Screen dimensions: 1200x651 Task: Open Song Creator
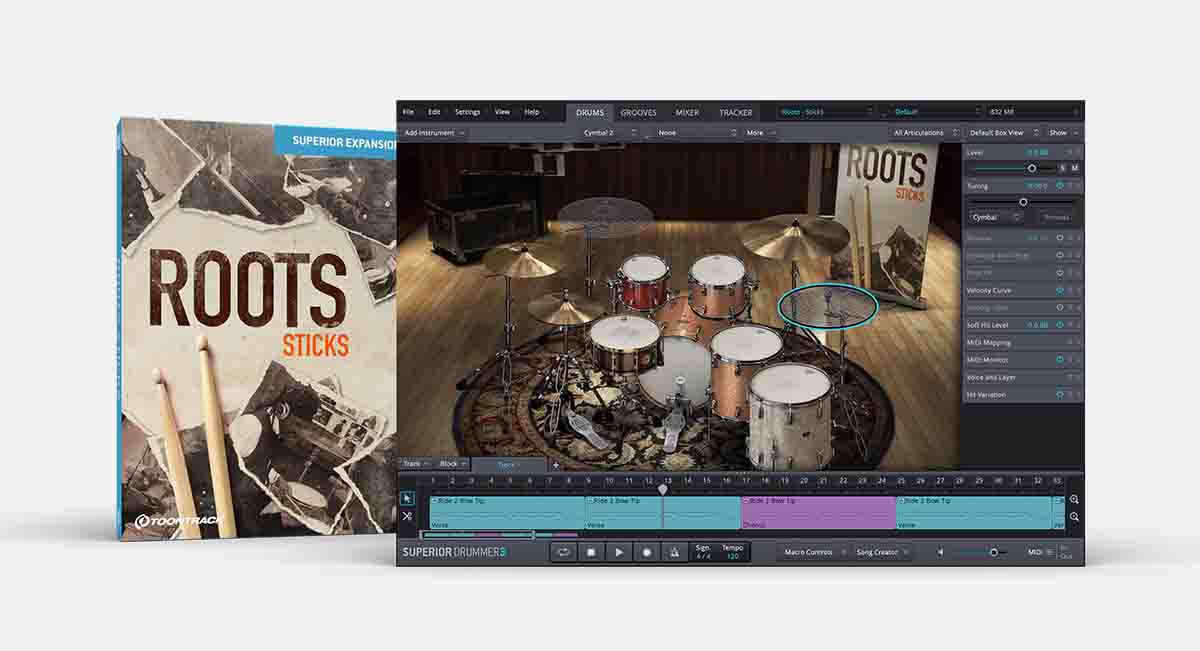(881, 552)
